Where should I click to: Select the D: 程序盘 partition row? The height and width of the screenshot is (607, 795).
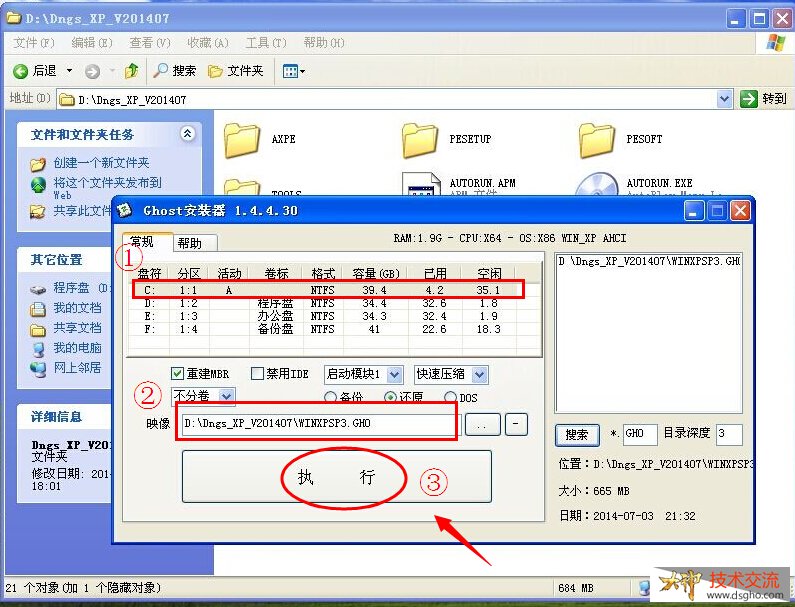[329, 303]
